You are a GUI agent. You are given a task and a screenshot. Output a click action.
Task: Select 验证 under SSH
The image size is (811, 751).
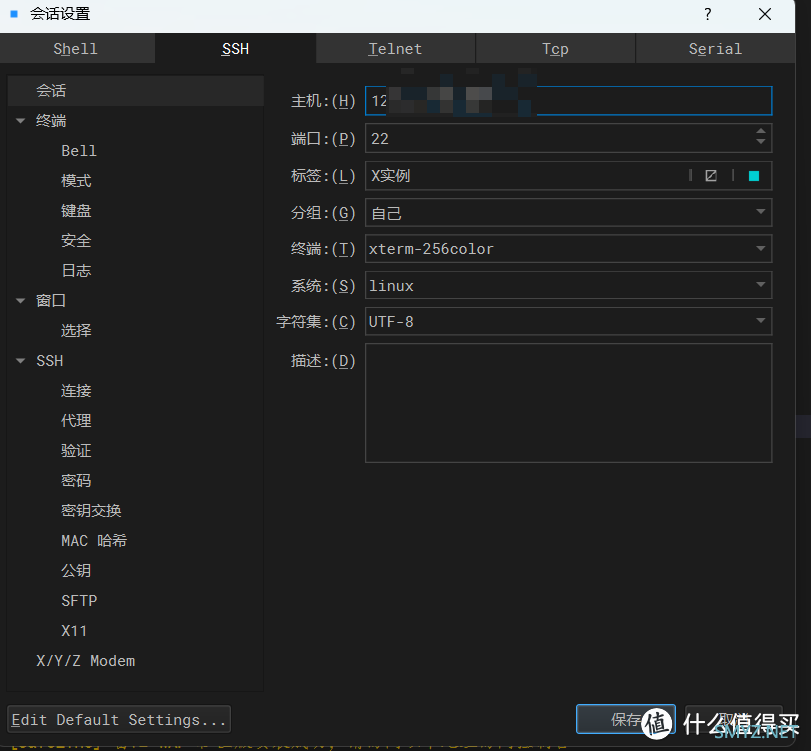click(76, 451)
